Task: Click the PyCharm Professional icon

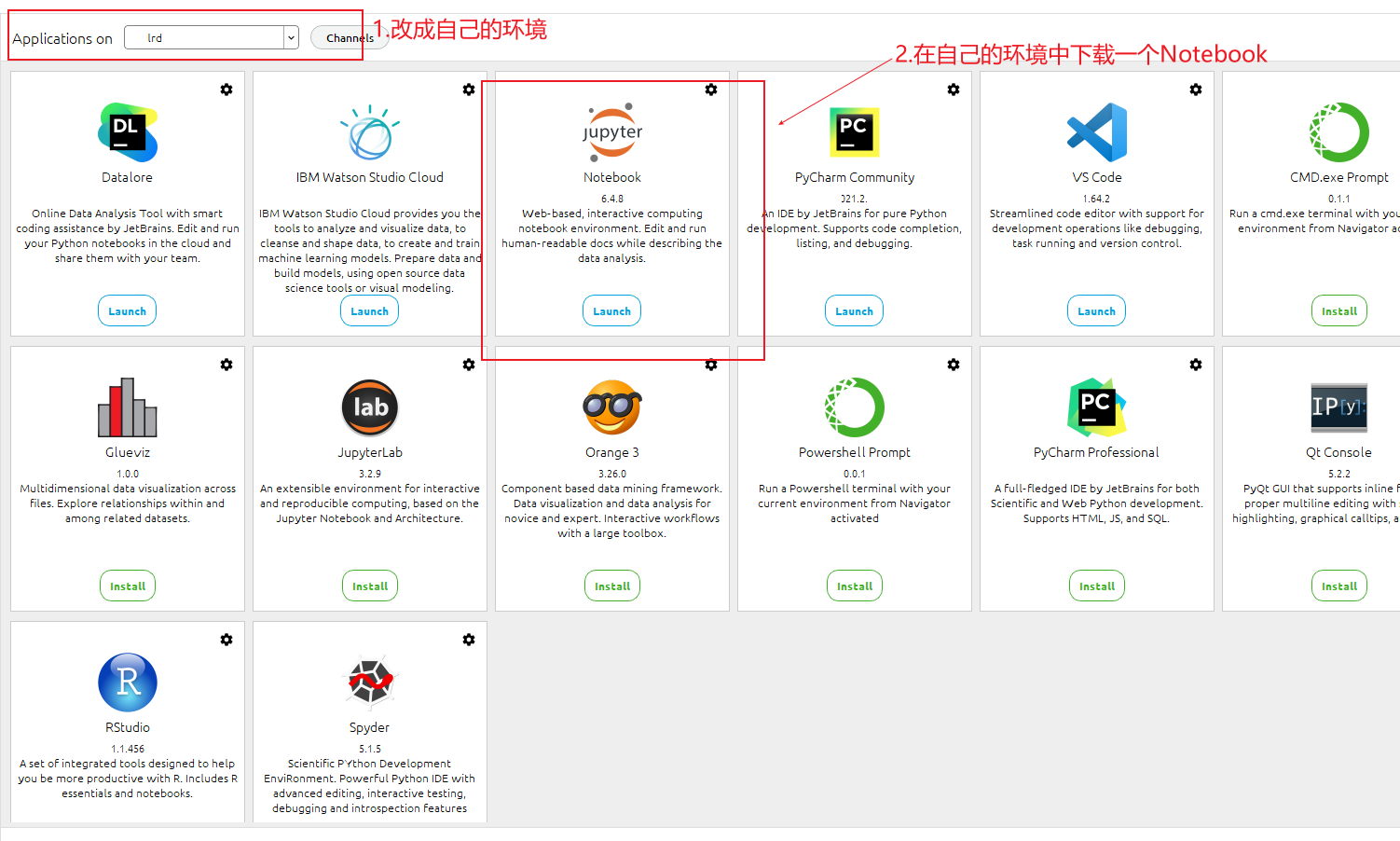Action: tap(1097, 407)
